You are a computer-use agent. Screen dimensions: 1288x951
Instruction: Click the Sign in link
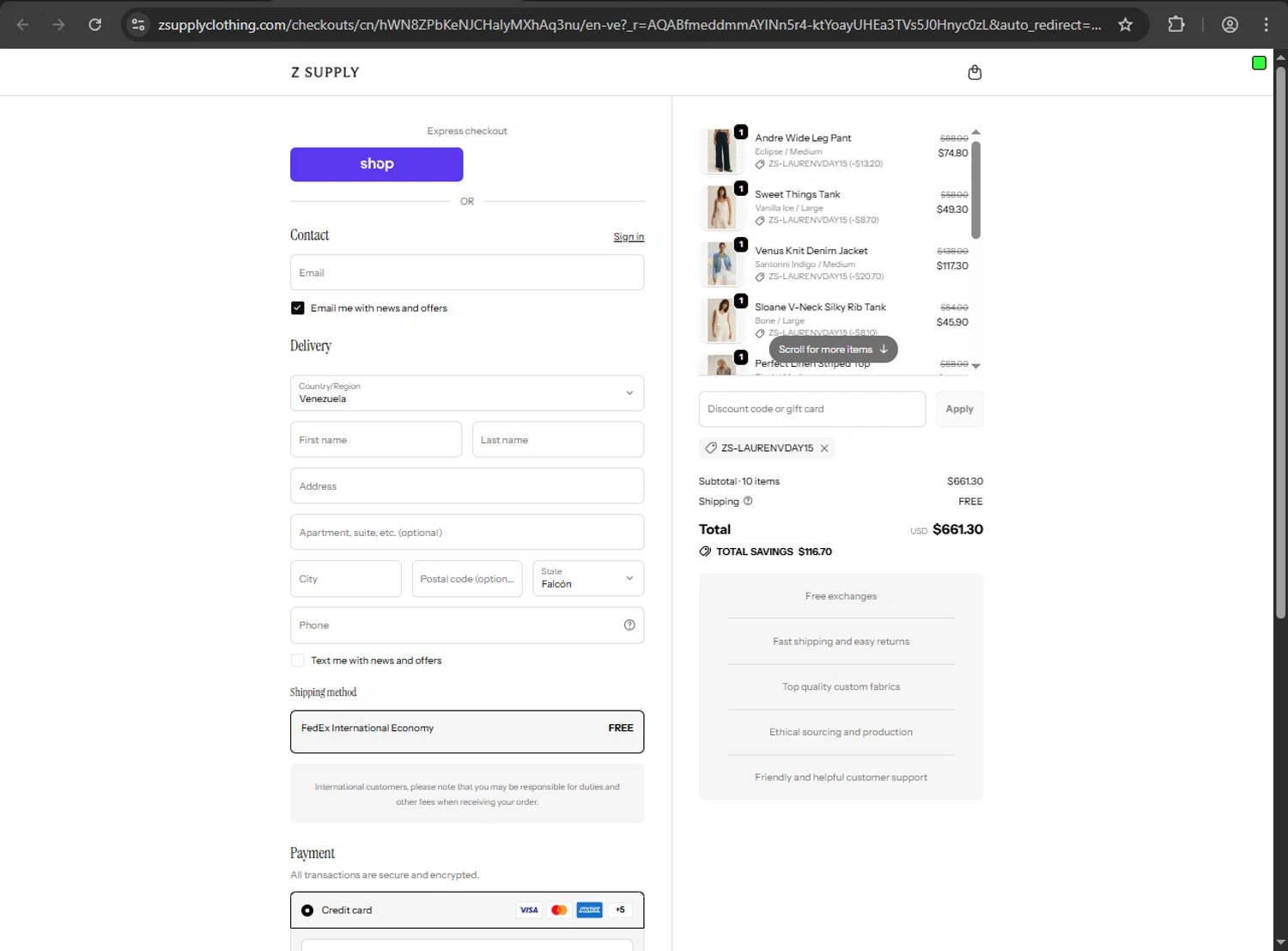coord(629,237)
